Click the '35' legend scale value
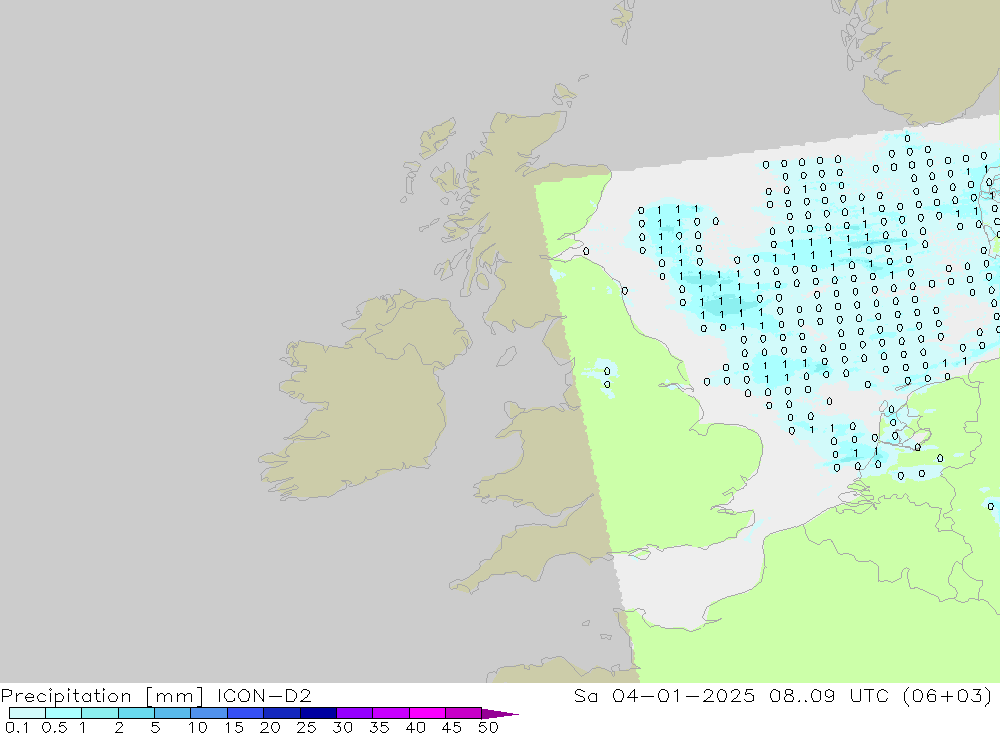The height and width of the screenshot is (733, 1000). coord(379,727)
